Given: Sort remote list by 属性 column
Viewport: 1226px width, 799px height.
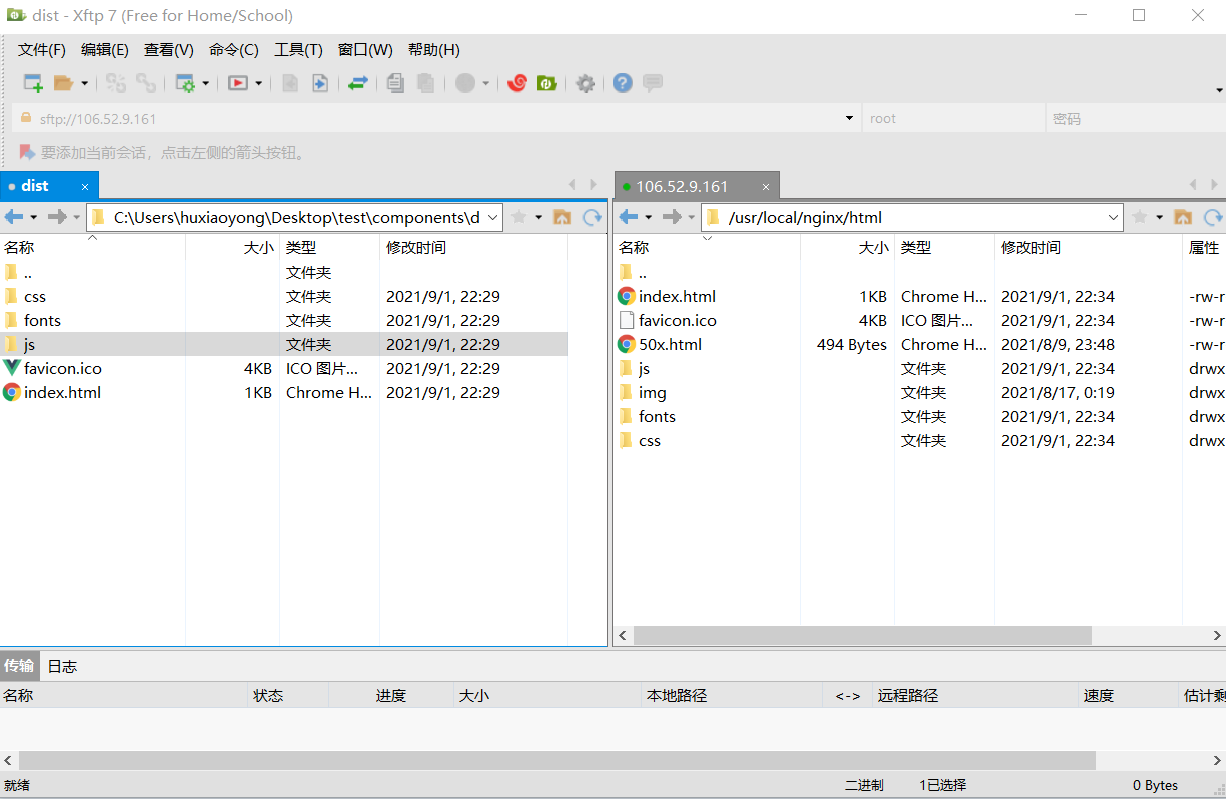Looking at the screenshot, I should pyautogui.click(x=1204, y=247).
